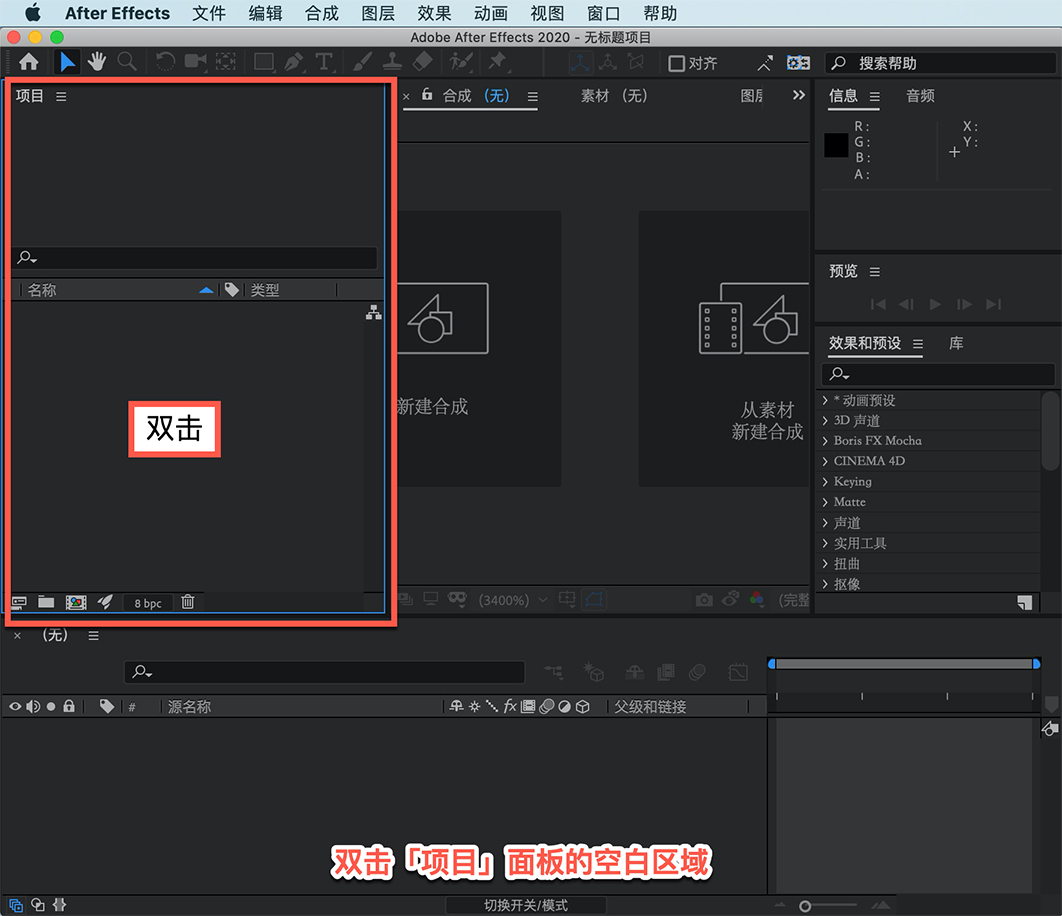Select the Selection arrow tool
The height and width of the screenshot is (916, 1062).
[67, 62]
